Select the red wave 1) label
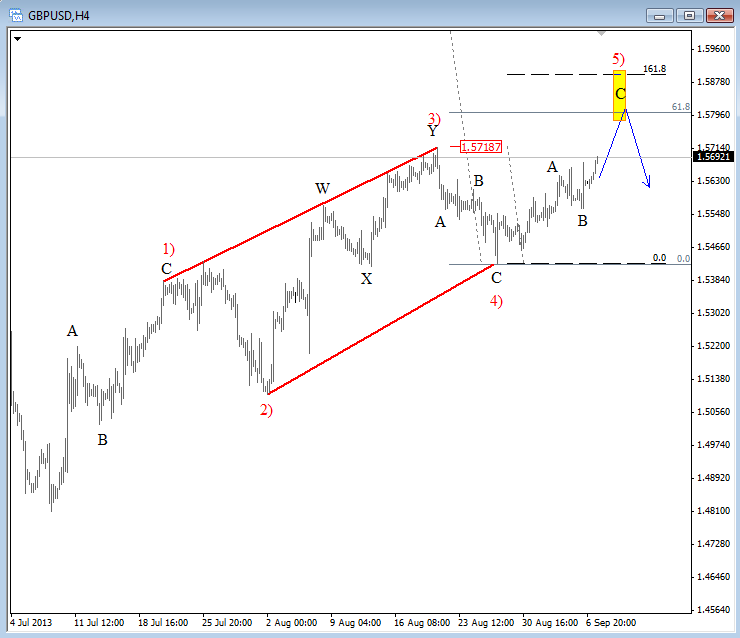740x638 pixels. [168, 248]
